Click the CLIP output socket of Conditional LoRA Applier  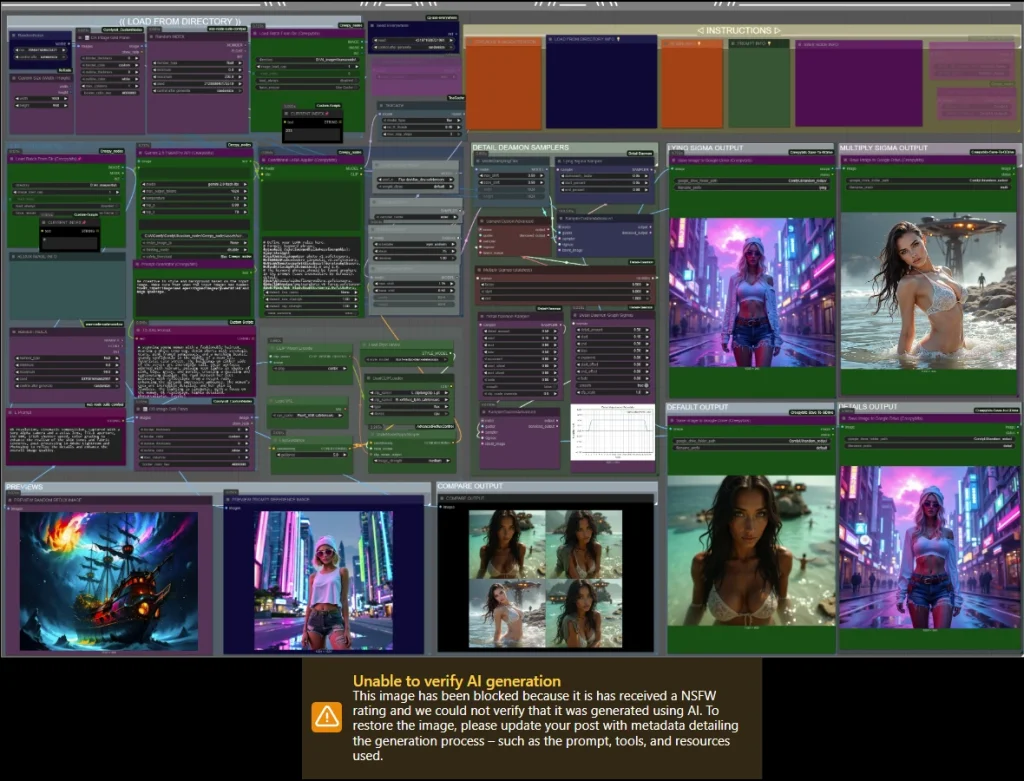(x=360, y=174)
